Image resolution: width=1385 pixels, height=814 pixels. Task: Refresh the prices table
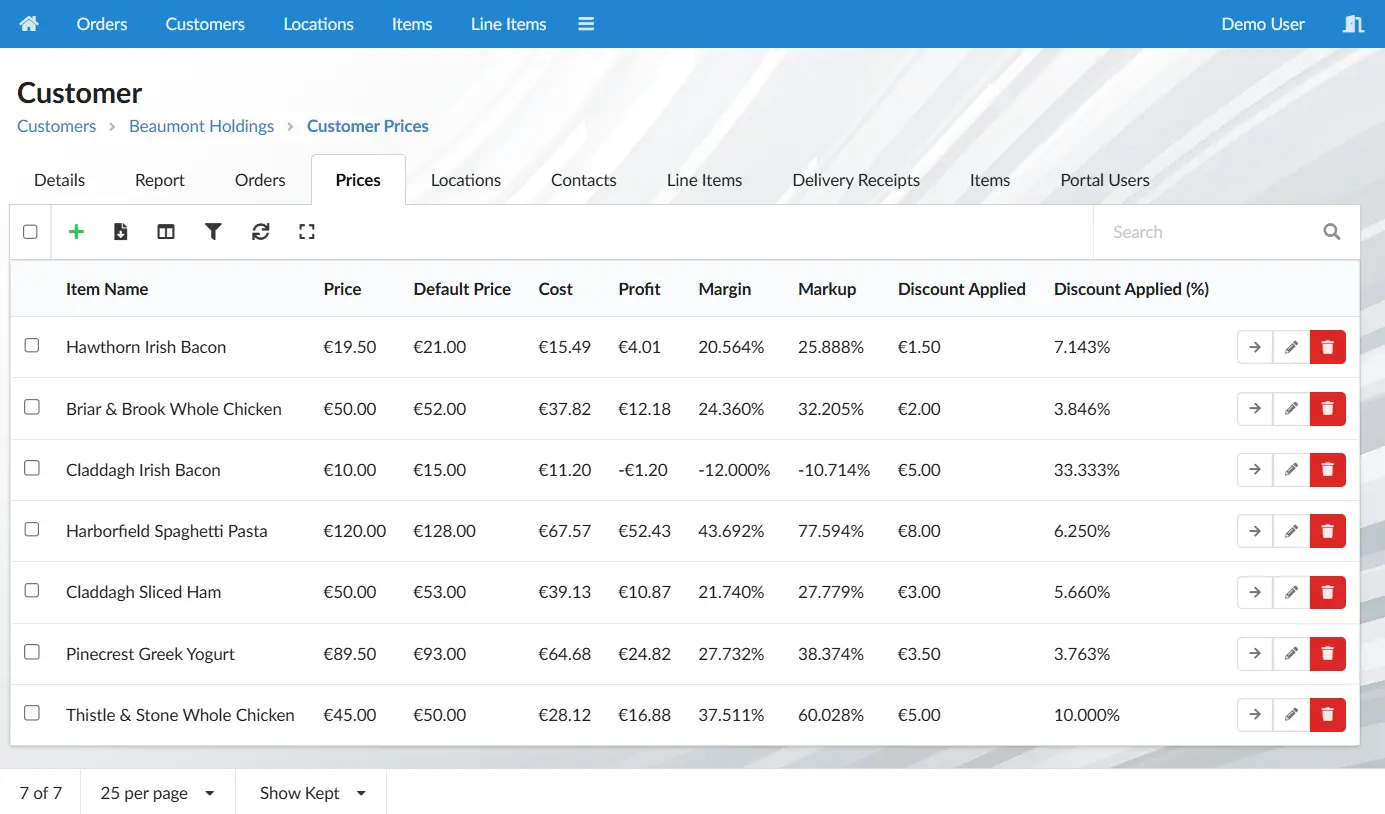click(x=261, y=232)
